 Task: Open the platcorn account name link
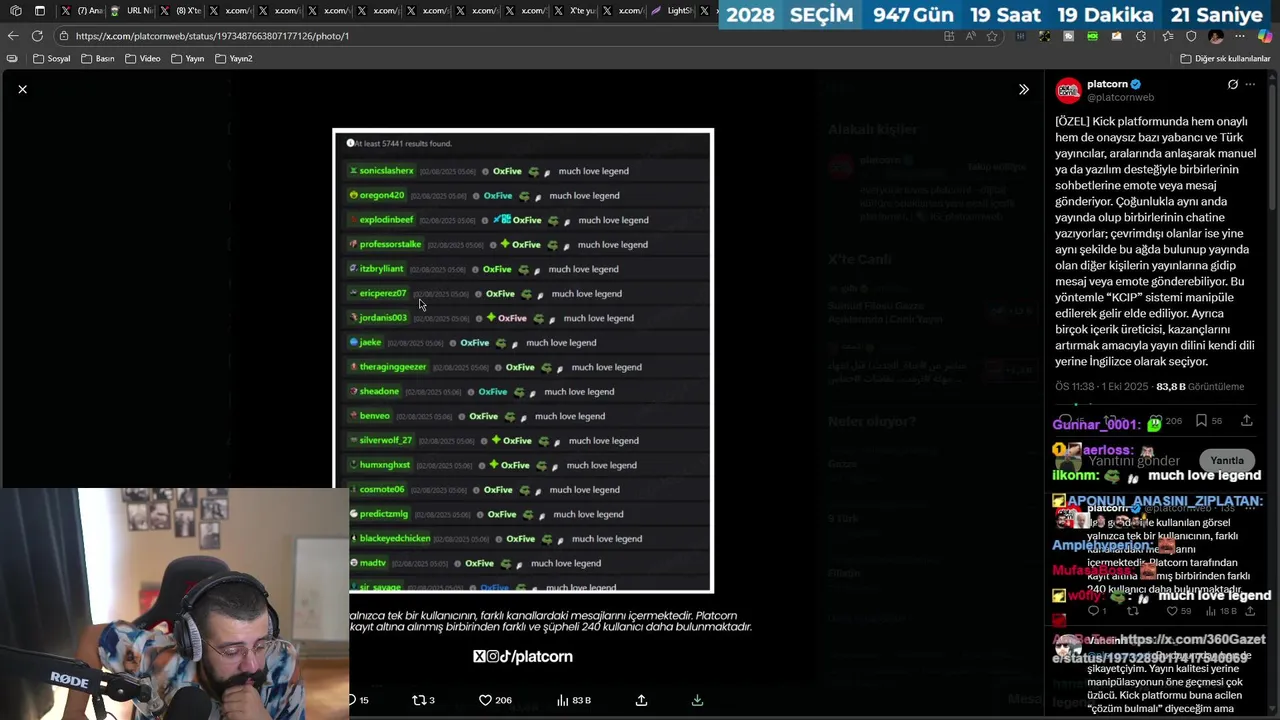pos(1107,84)
